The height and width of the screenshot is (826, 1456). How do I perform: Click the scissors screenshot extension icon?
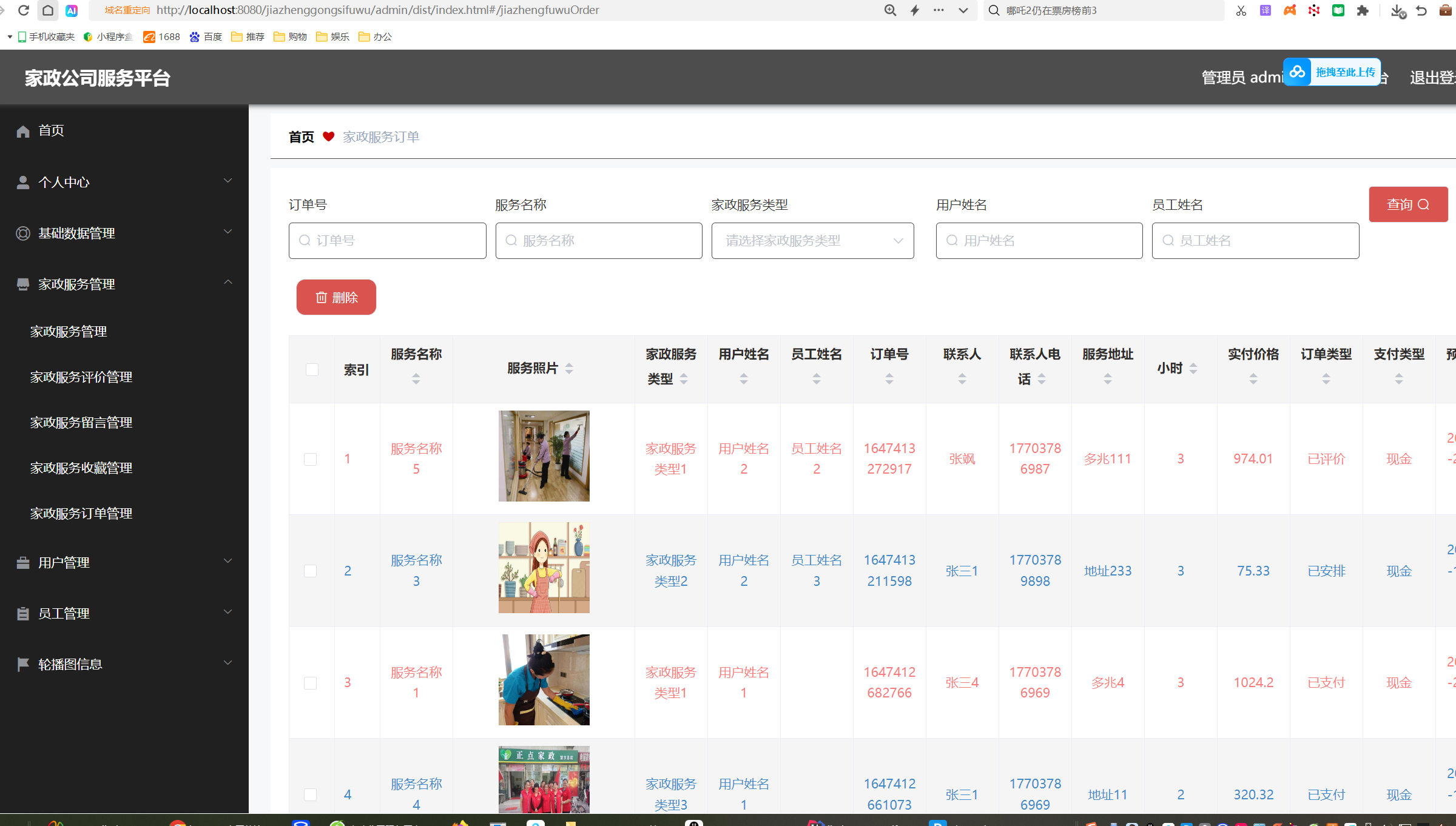coord(1241,10)
